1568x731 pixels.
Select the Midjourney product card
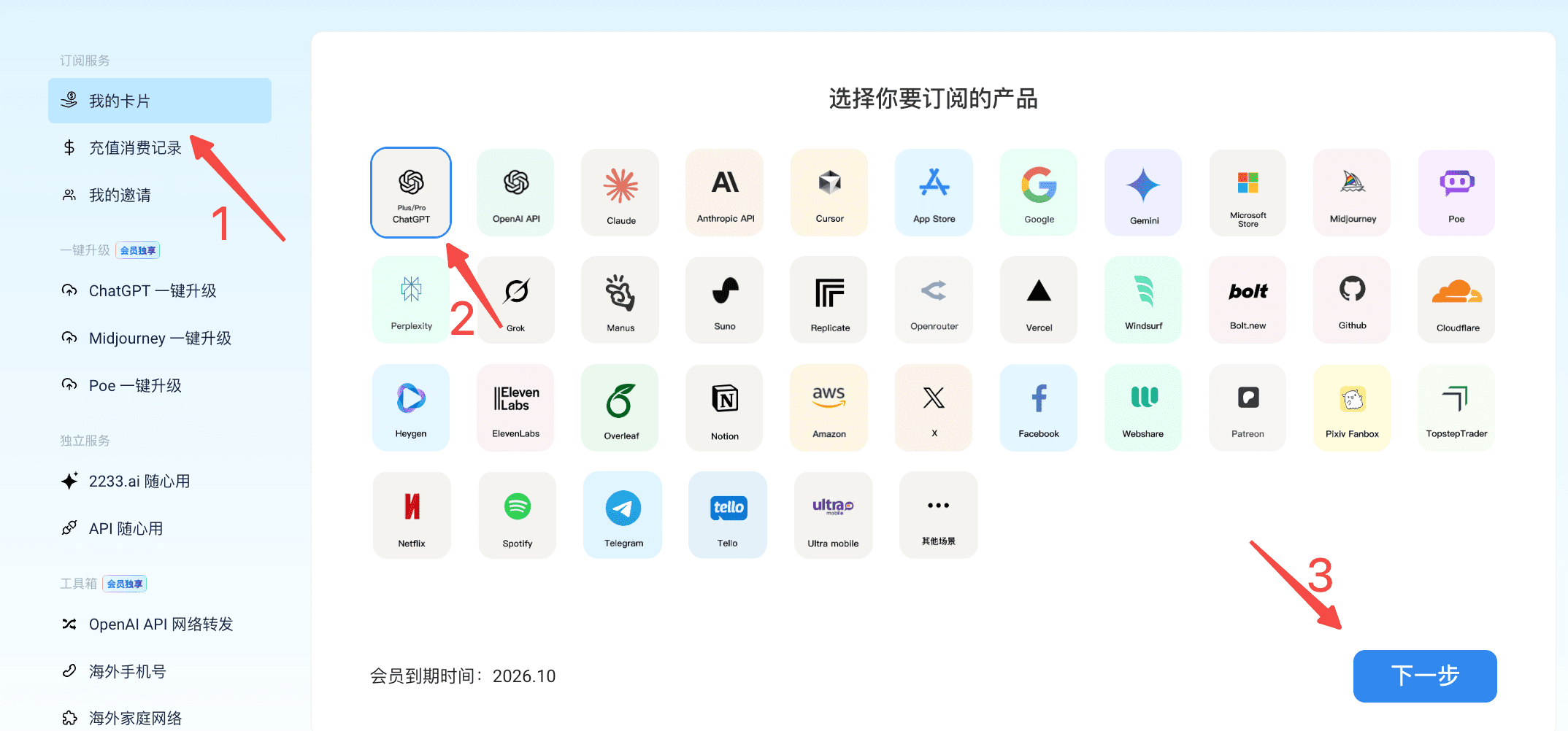click(1352, 193)
